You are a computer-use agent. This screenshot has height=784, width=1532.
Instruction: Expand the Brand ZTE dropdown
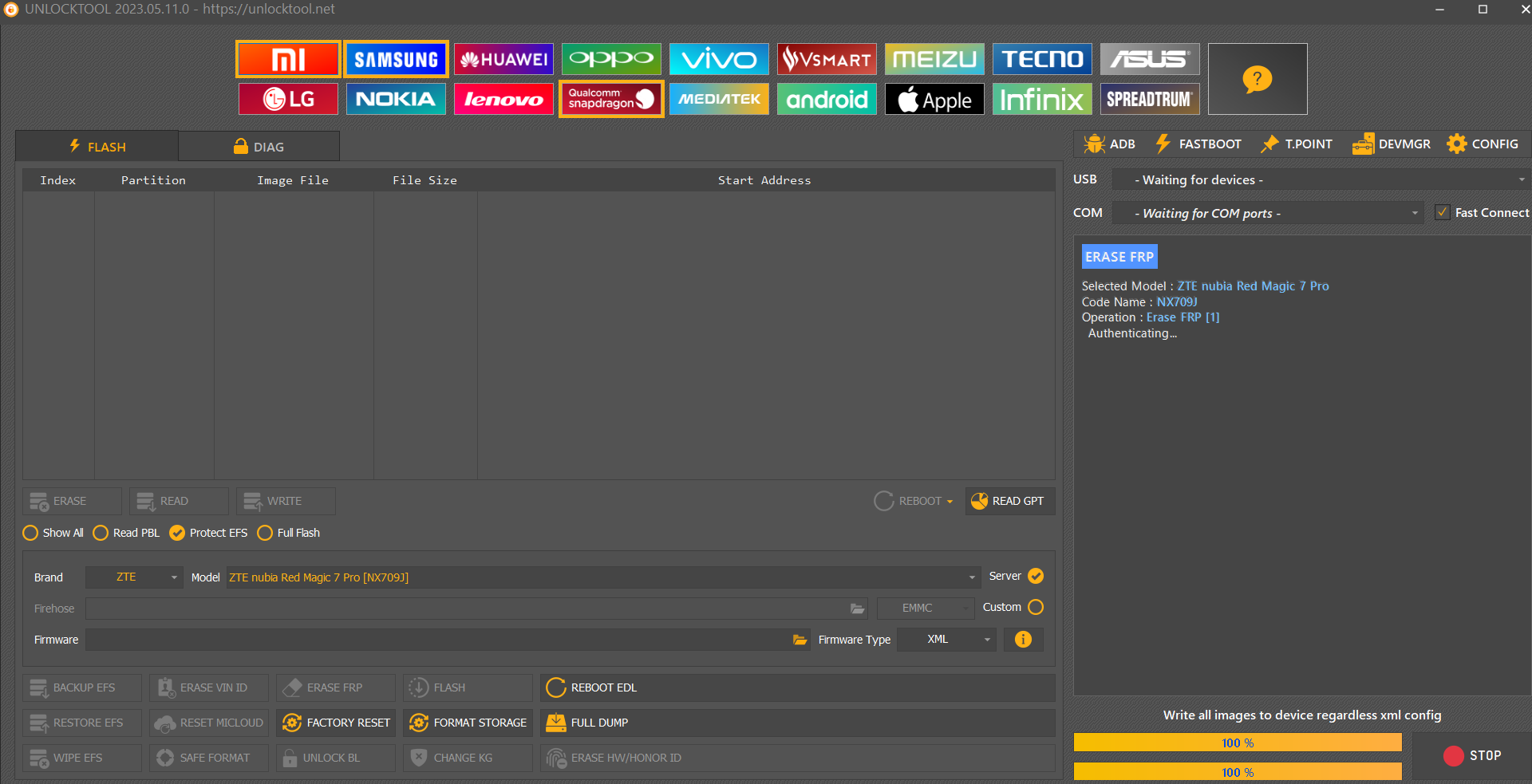(134, 577)
